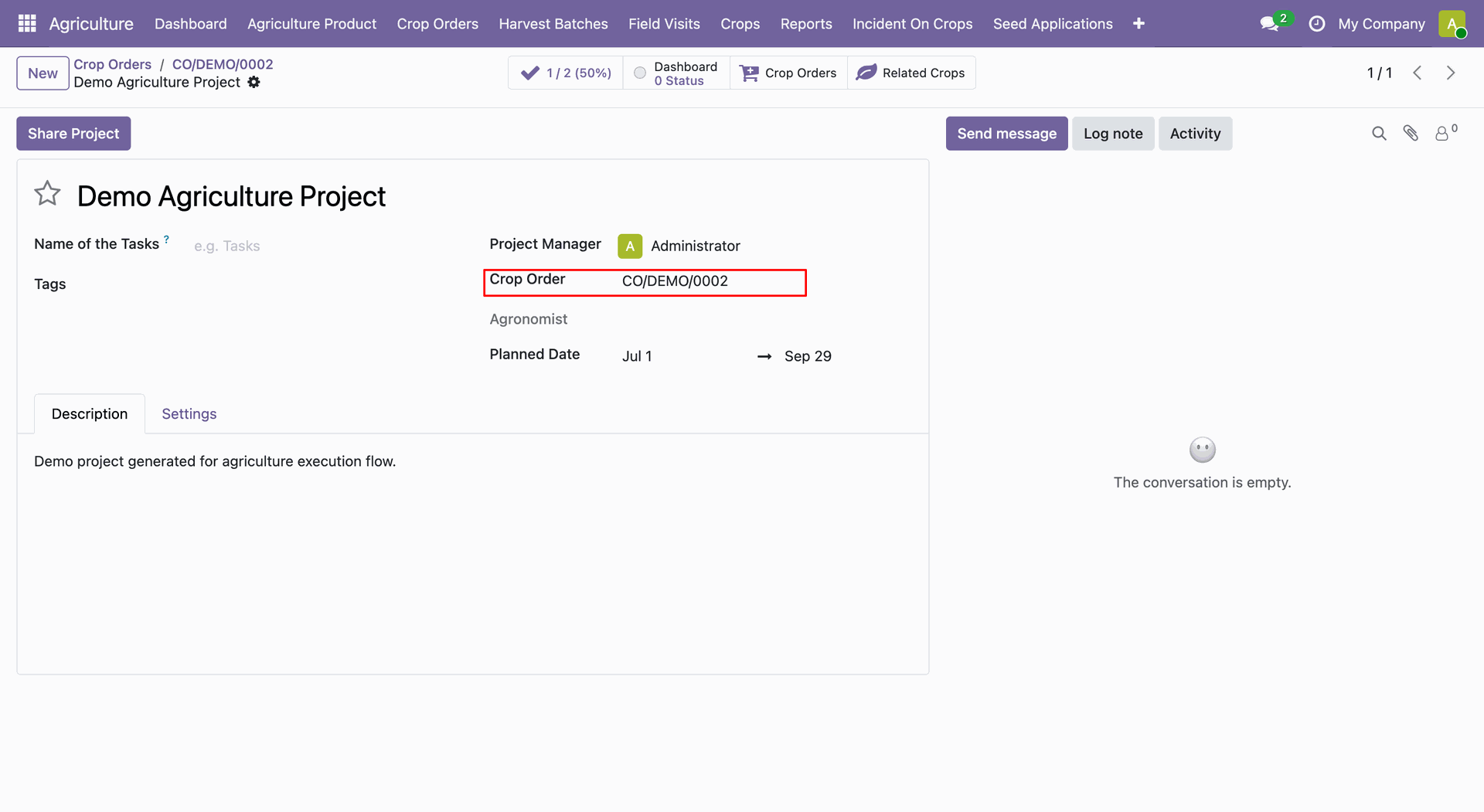The width and height of the screenshot is (1484, 812).
Task: Open the Administrator user avatar menu
Action: coord(1452,24)
